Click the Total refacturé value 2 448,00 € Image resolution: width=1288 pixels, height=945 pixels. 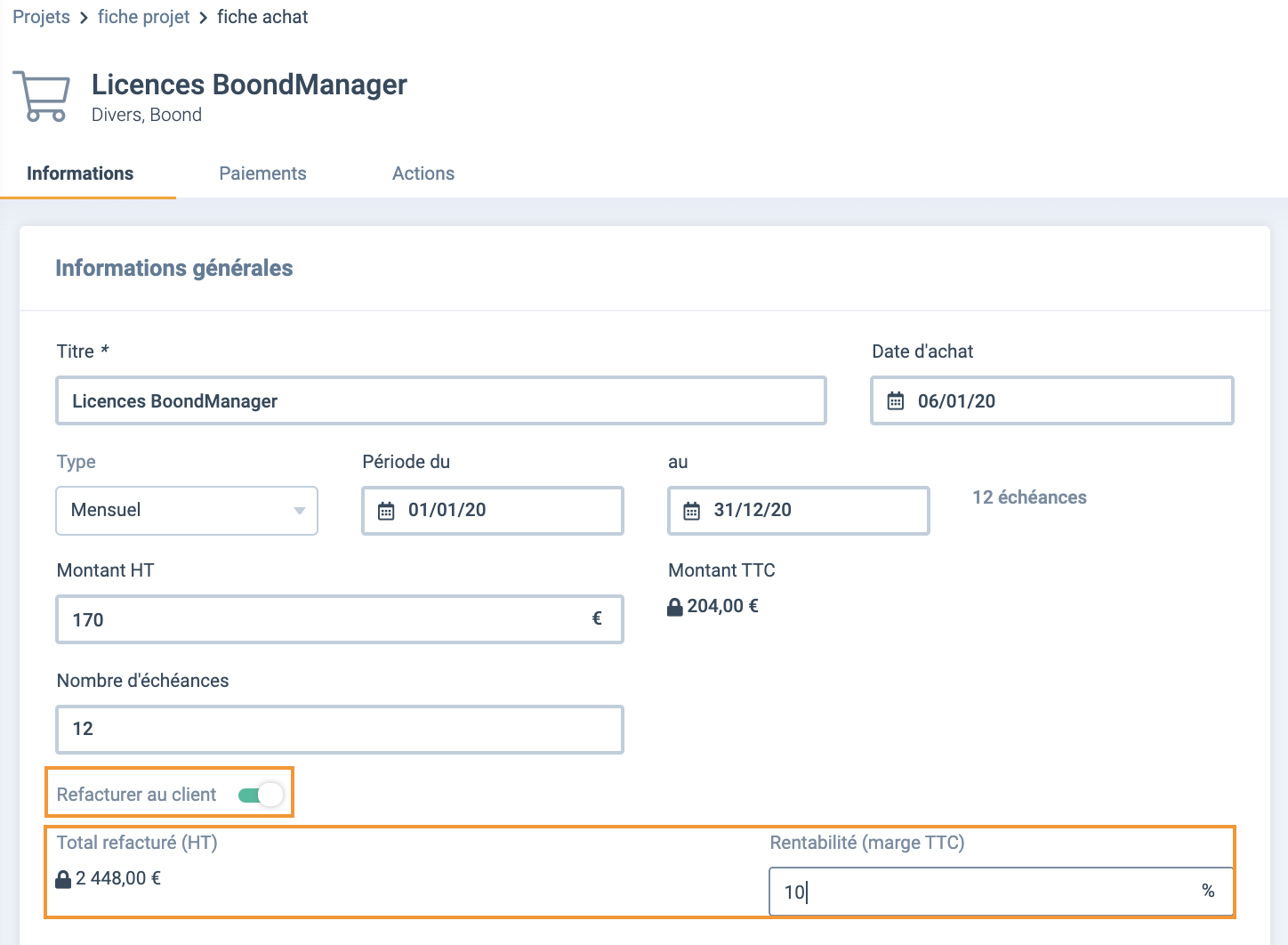pyautogui.click(x=118, y=878)
